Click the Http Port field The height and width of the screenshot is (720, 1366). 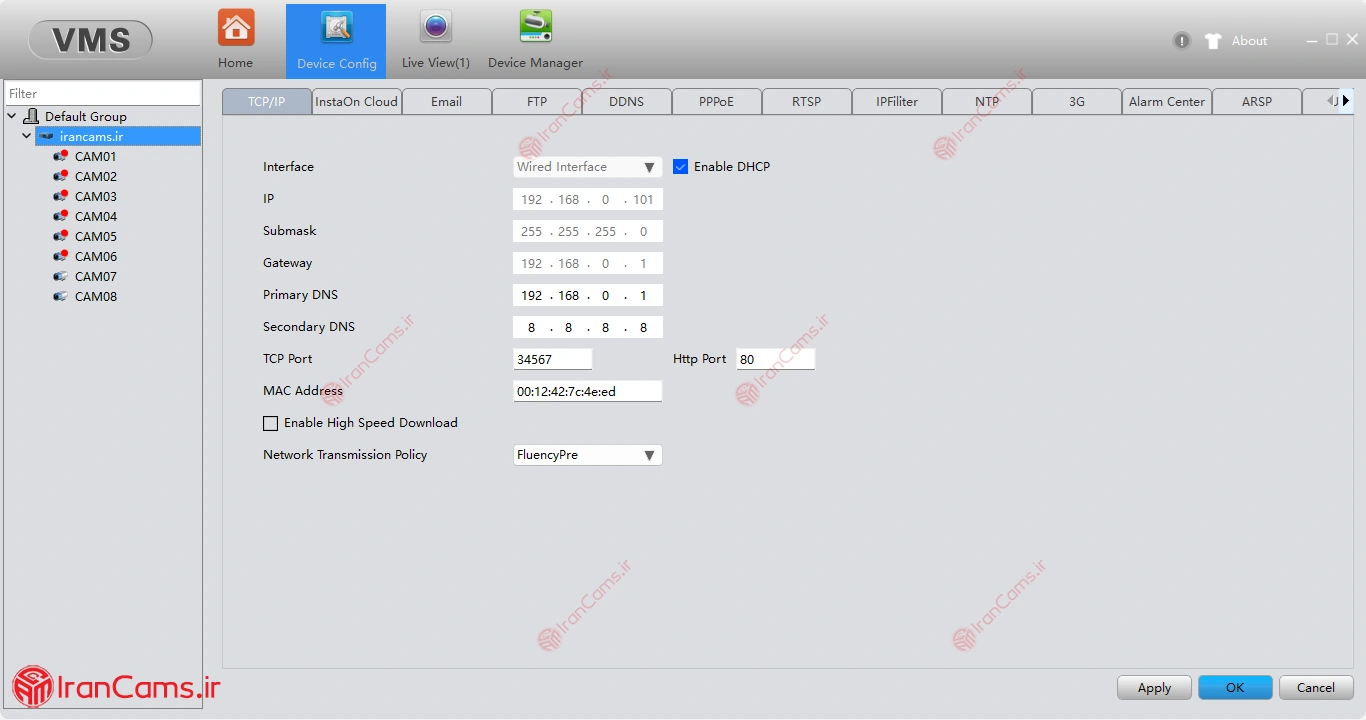click(776, 359)
